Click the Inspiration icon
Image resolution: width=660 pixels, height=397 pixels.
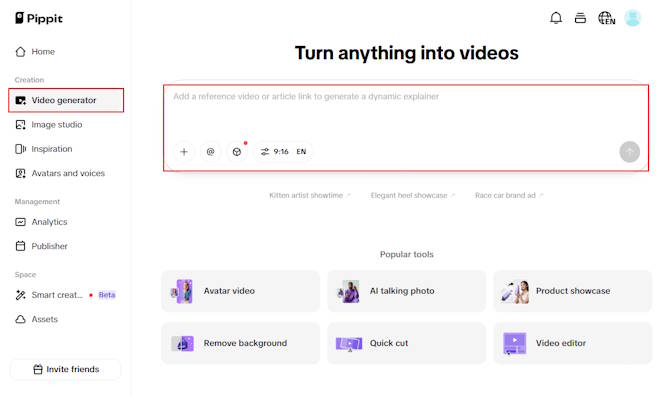[20, 149]
